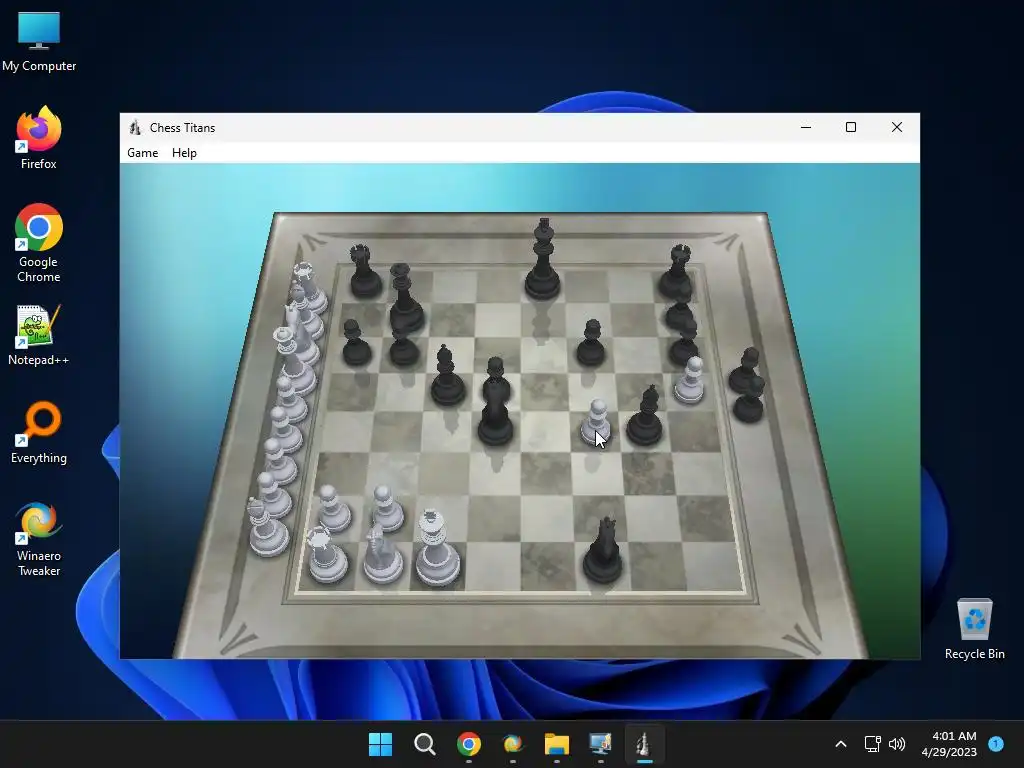Select the black rook next to the black queen
Image resolution: width=1024 pixels, height=768 pixels.
[364, 272]
